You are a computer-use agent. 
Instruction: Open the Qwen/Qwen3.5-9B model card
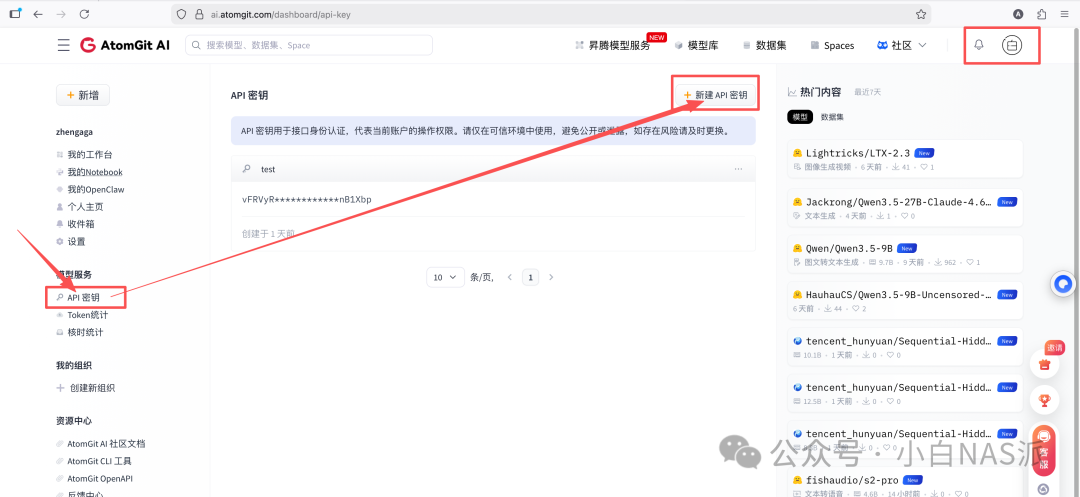(905, 254)
